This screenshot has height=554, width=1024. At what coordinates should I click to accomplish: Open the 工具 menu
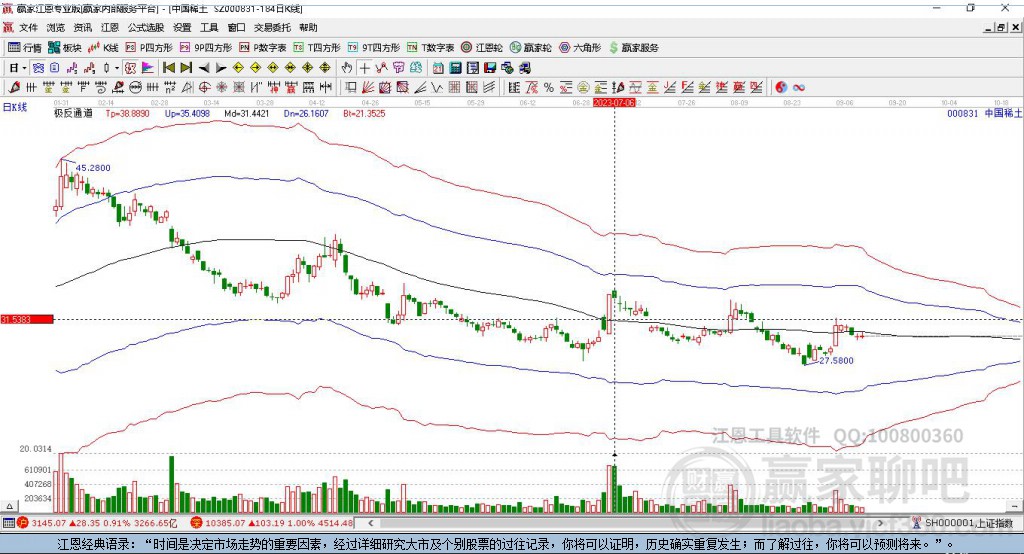(x=209, y=27)
